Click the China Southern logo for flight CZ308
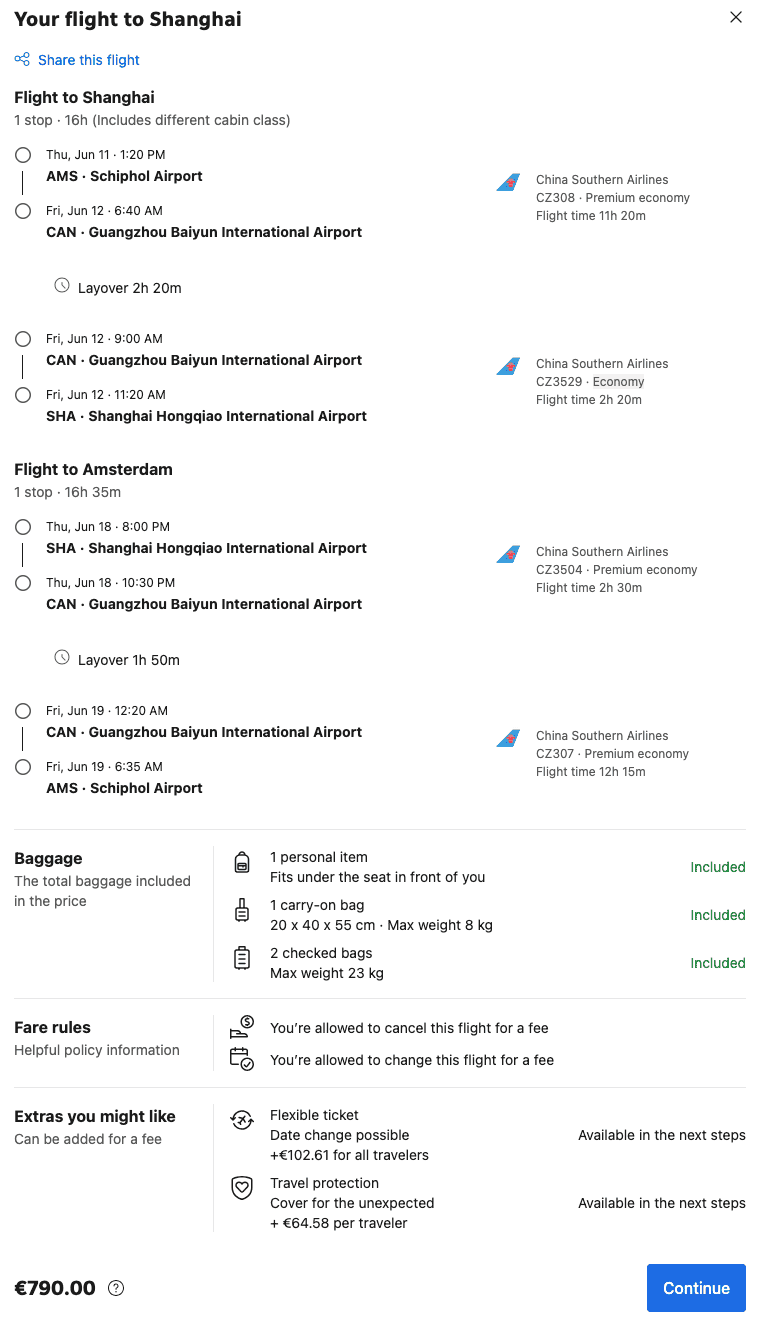Screen dimensions: 760x1320 click(x=508, y=182)
